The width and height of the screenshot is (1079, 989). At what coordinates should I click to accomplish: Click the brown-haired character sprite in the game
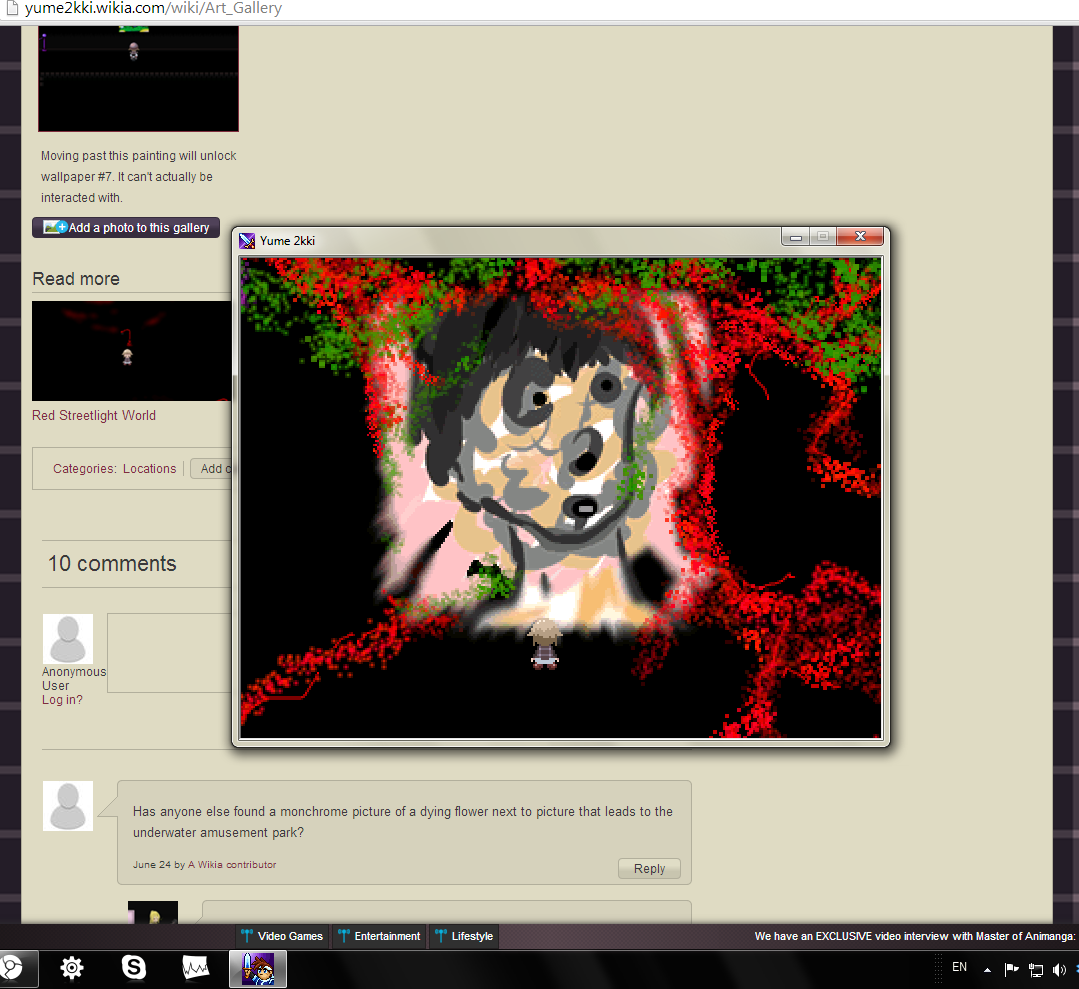[x=544, y=644]
